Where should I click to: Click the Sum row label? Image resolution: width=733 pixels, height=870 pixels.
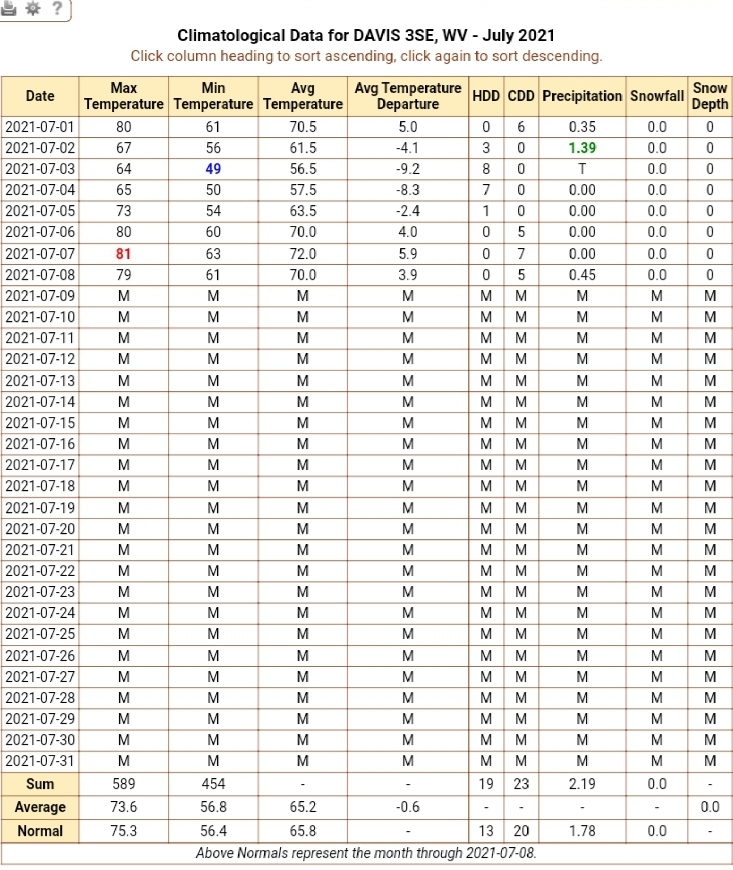[x=40, y=784]
